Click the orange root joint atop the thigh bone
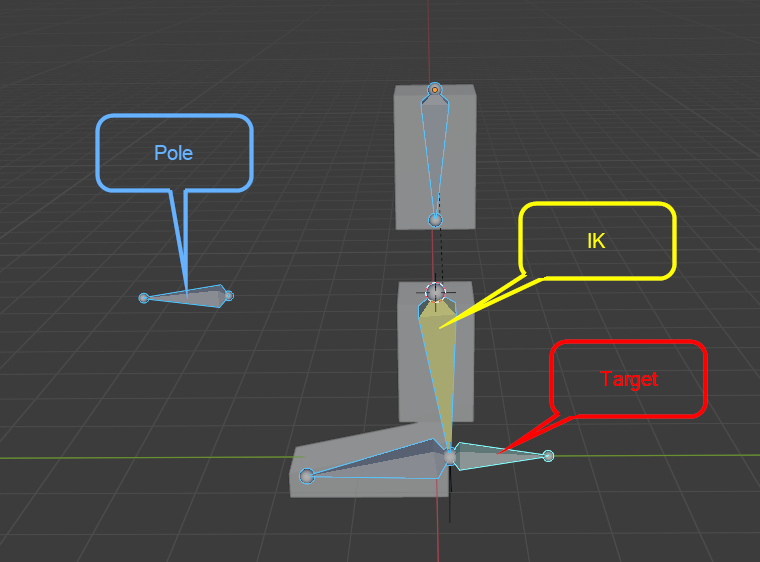Image resolution: width=760 pixels, height=562 pixels. 435,90
